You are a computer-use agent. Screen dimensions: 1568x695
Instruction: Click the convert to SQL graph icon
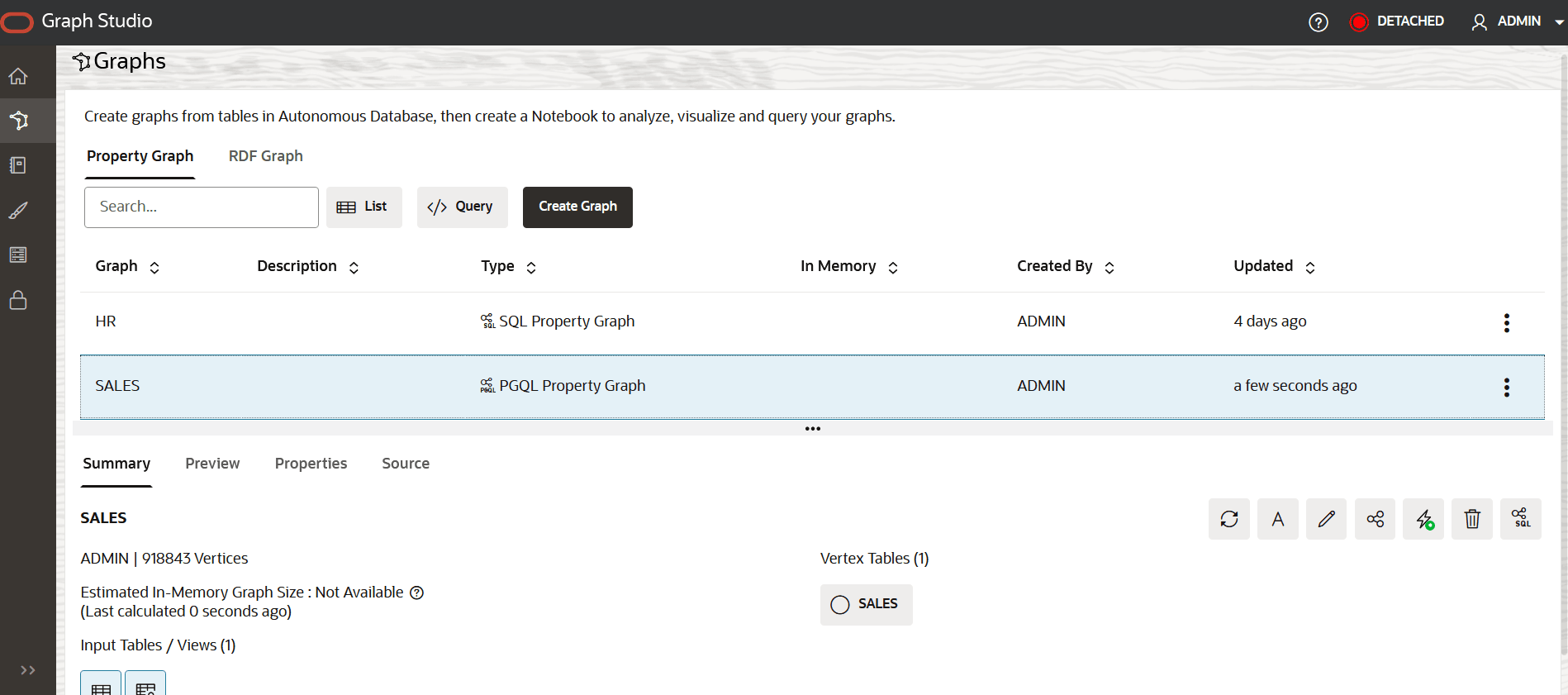(1521, 519)
